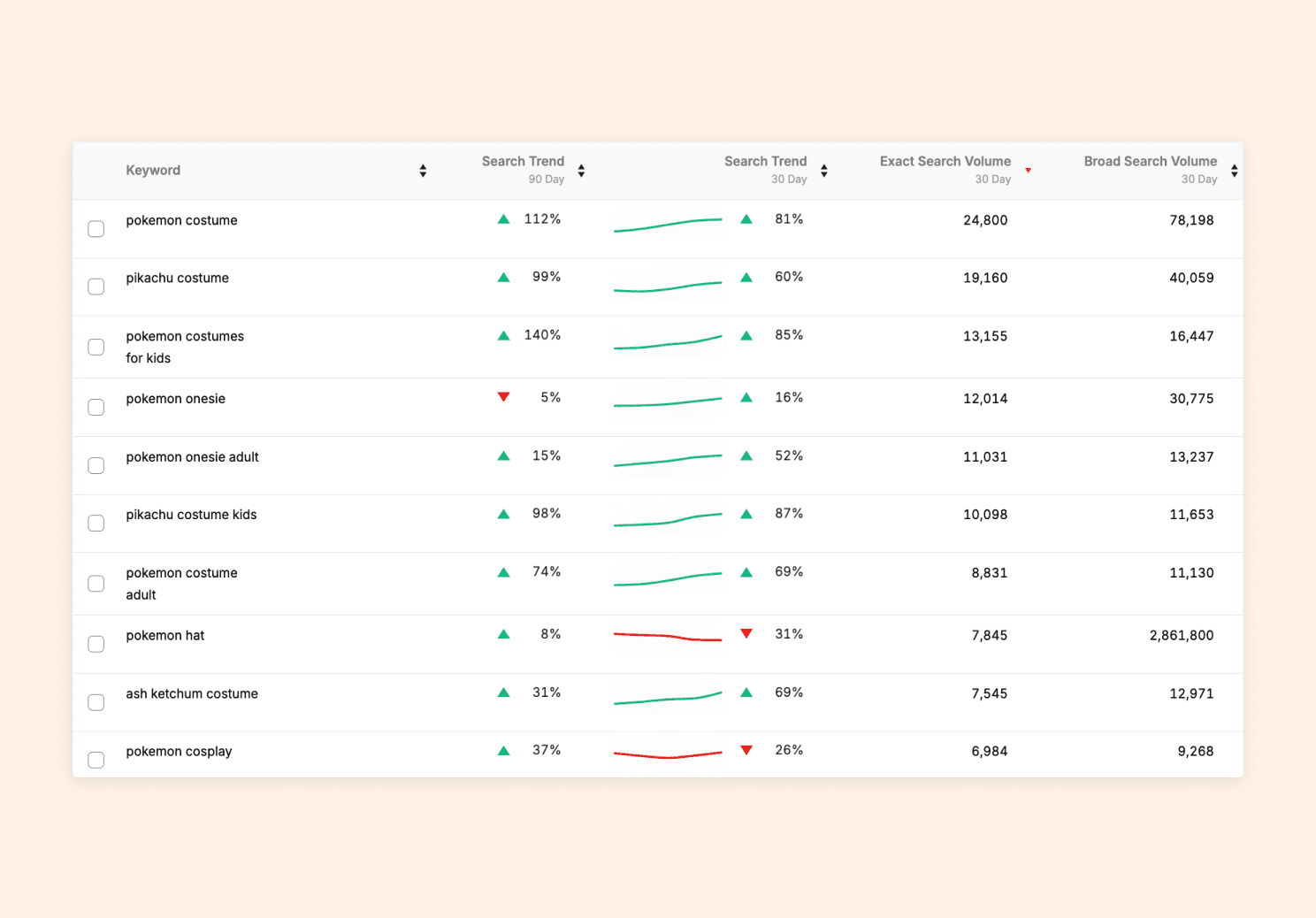Click the 30-day green arrow for pokemon costume adult
The width and height of the screenshot is (1316, 918).
tap(746, 572)
